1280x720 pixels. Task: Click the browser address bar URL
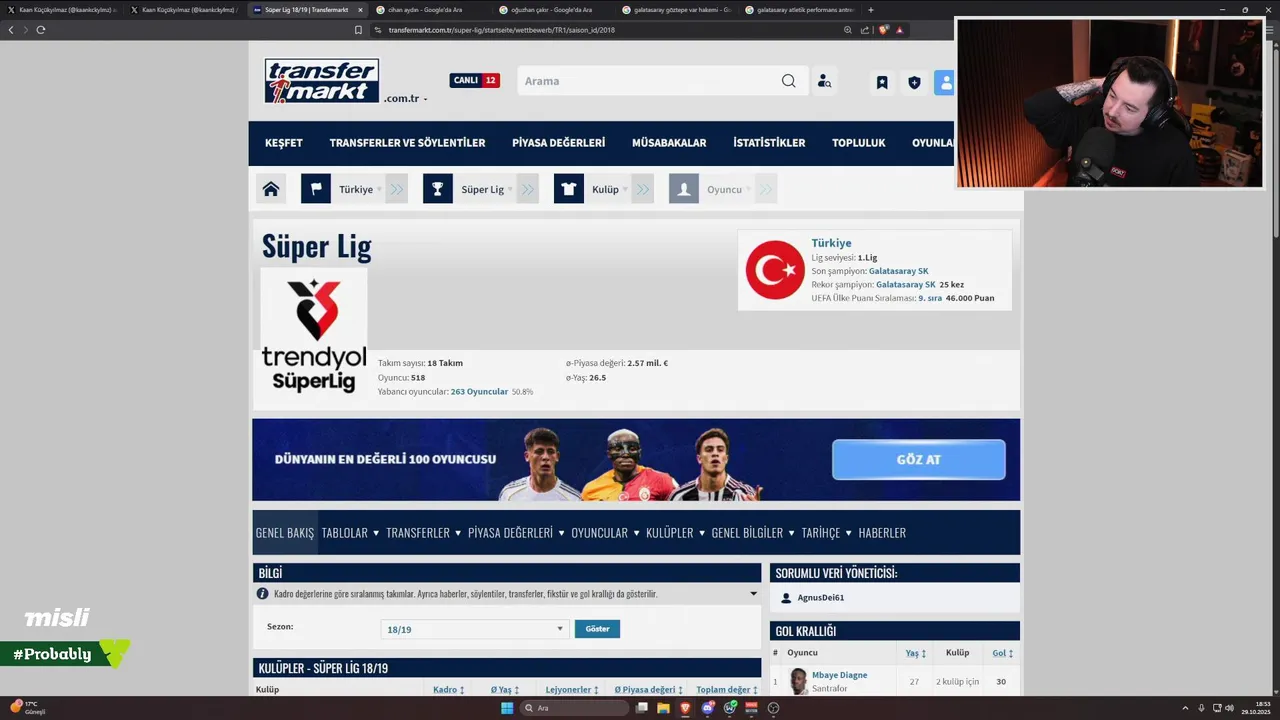click(x=501, y=30)
